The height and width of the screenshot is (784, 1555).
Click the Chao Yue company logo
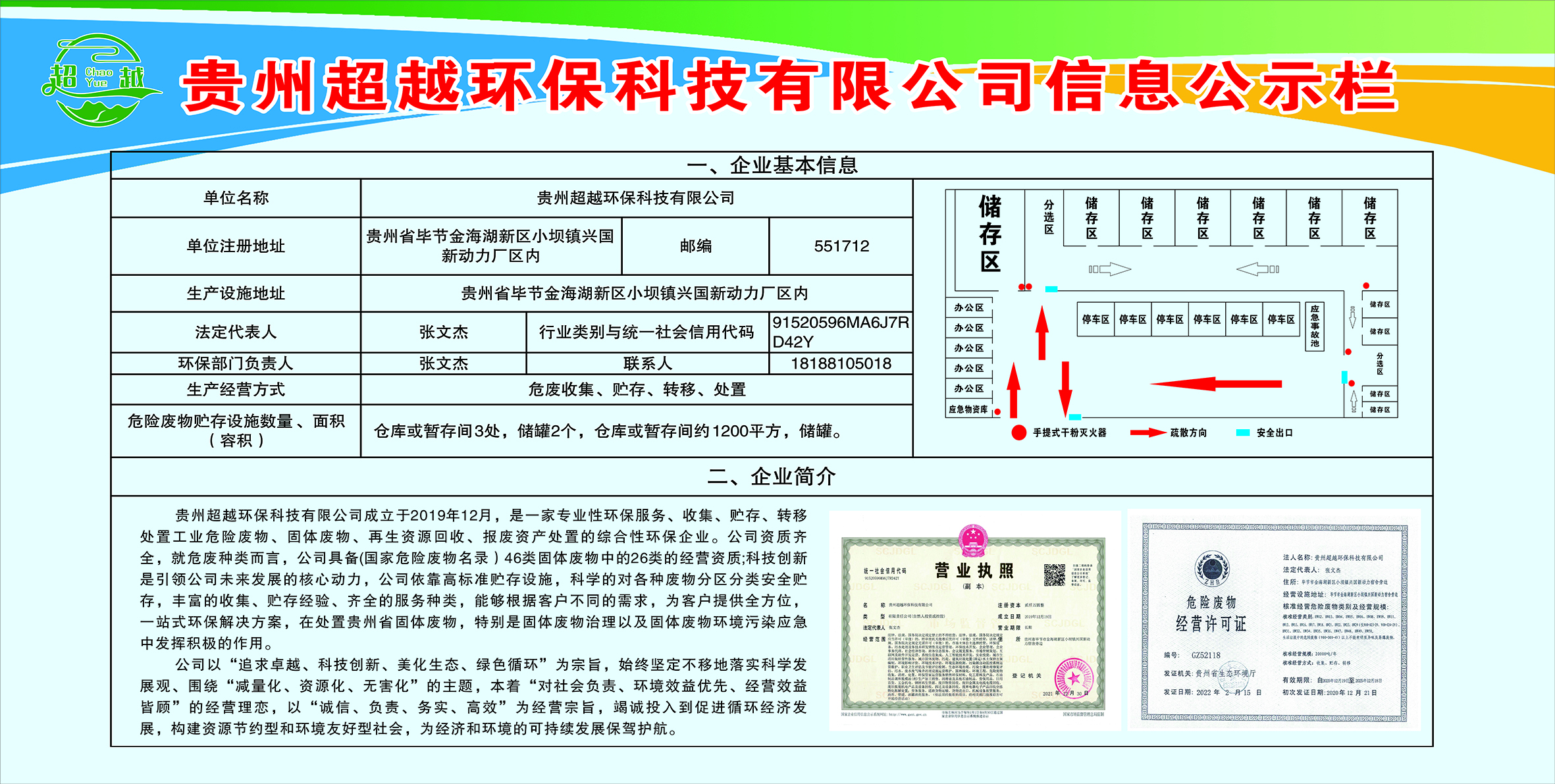click(99, 80)
